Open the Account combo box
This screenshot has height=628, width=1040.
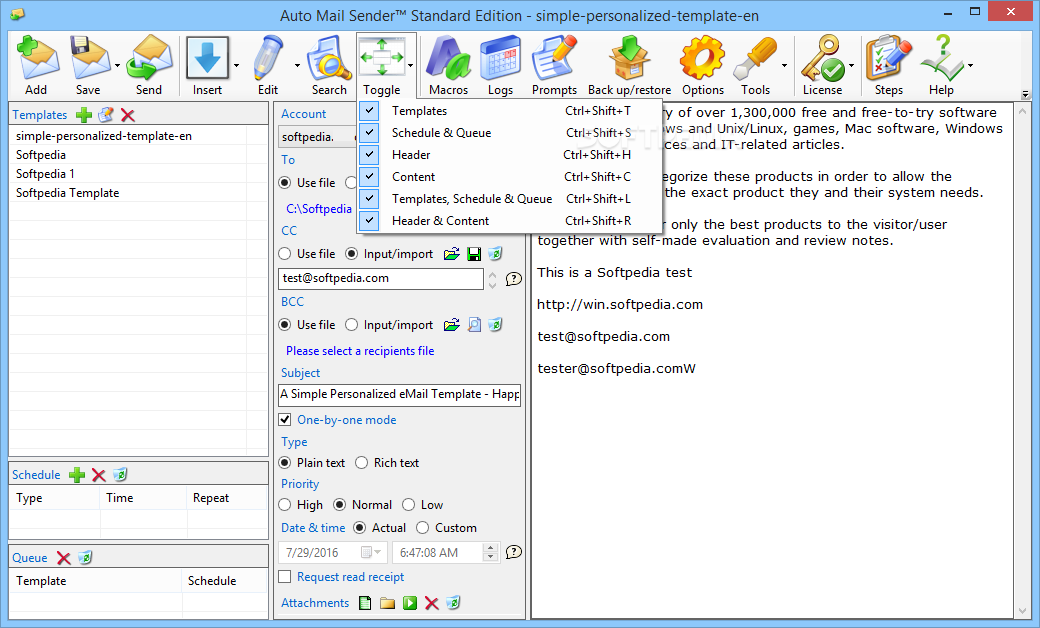tap(317, 137)
